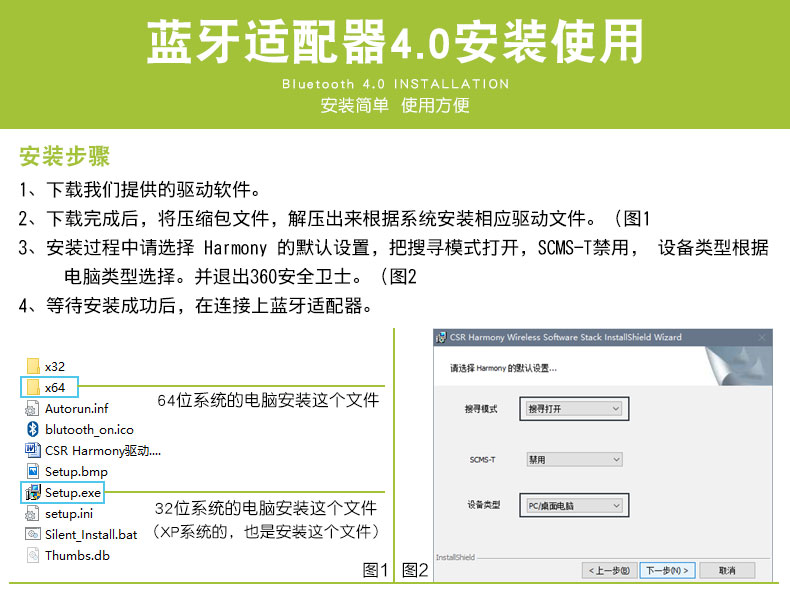Click the 请选择 Harmony 的默认设置 heading
This screenshot has width=790, height=611.
click(503, 368)
